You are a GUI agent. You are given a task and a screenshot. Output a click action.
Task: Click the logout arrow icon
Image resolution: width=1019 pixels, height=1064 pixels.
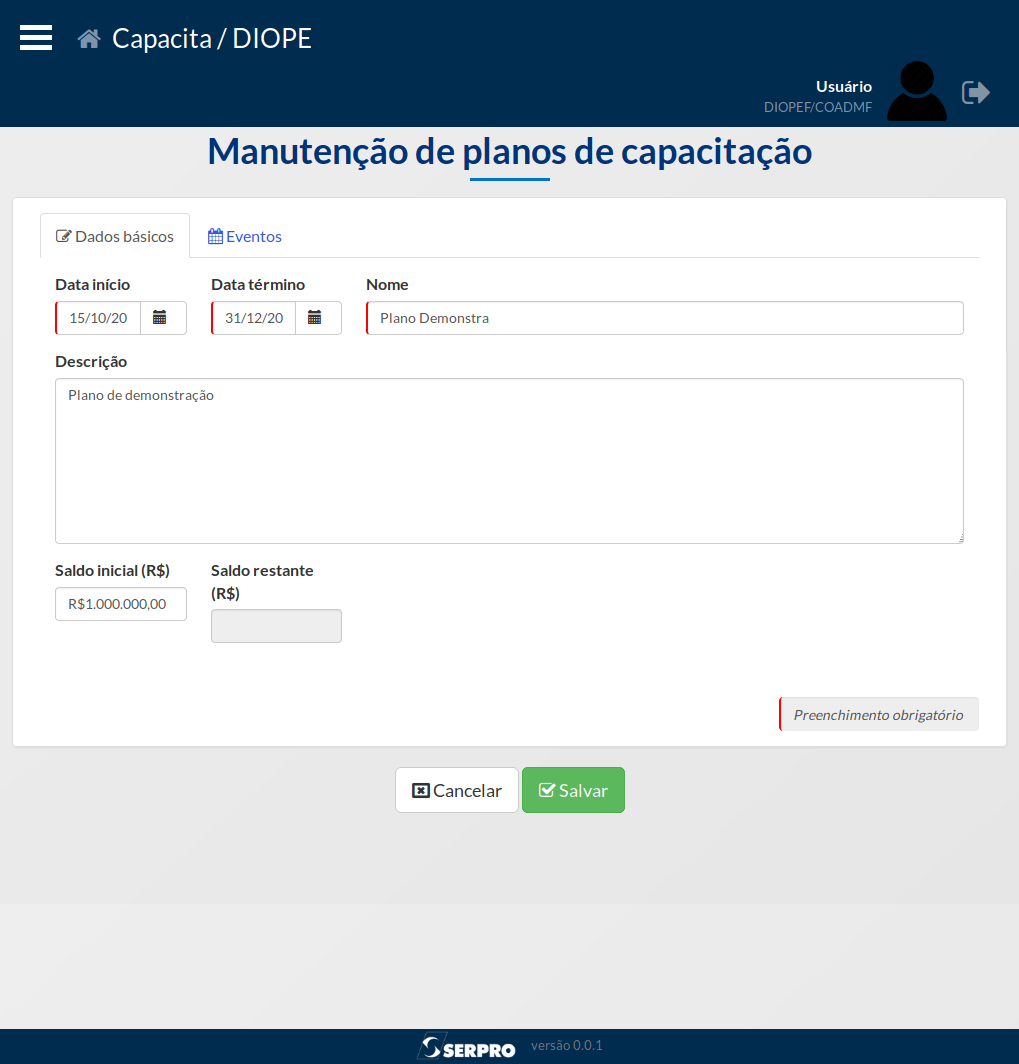point(975,91)
